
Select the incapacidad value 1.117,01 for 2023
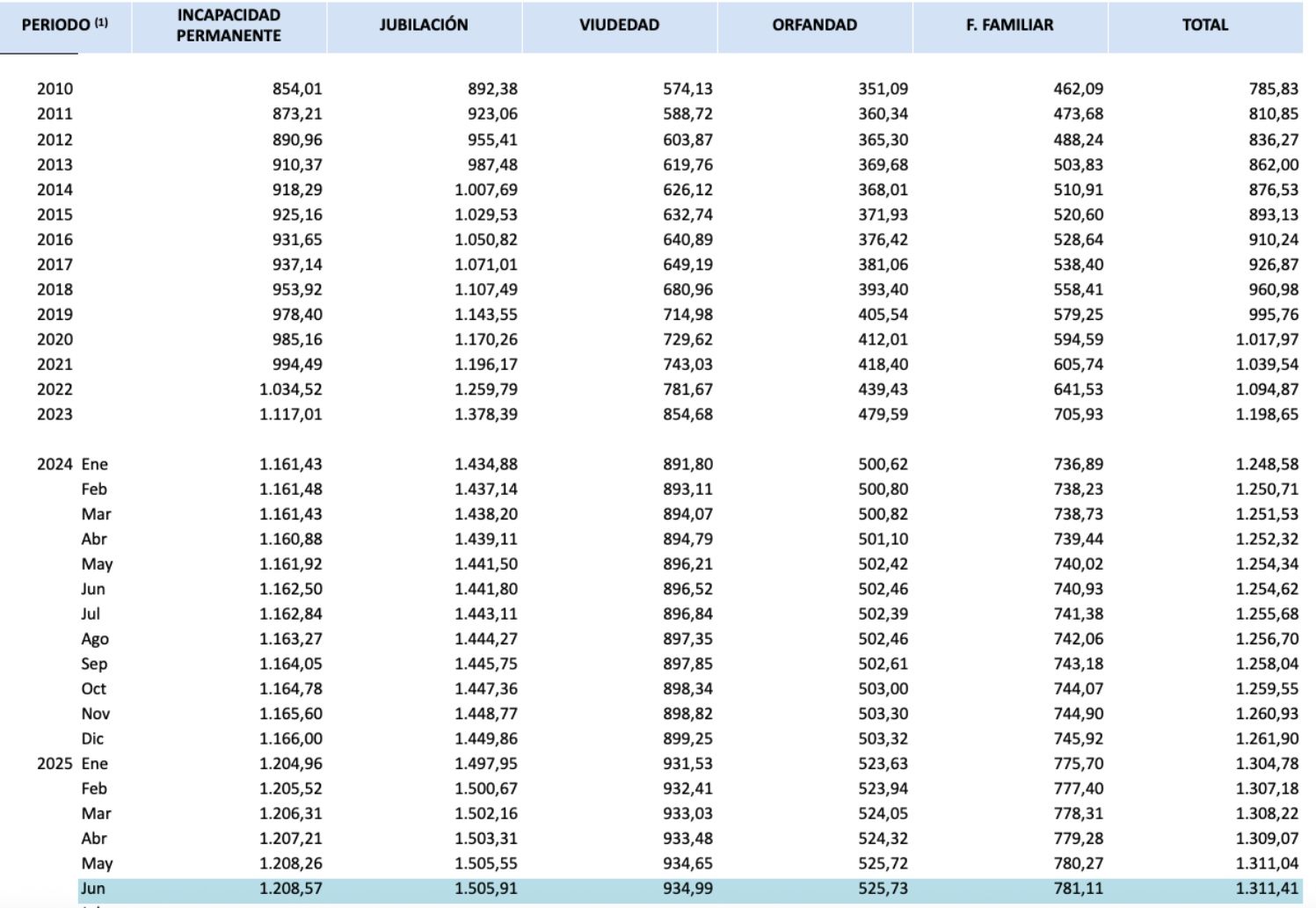[x=291, y=414]
